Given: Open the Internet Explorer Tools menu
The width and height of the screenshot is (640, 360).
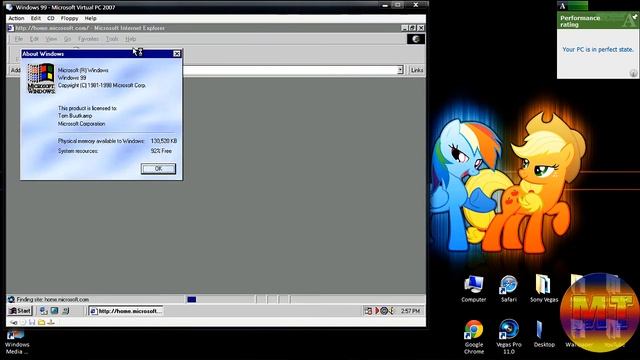Looking at the screenshot, I should point(112,39).
